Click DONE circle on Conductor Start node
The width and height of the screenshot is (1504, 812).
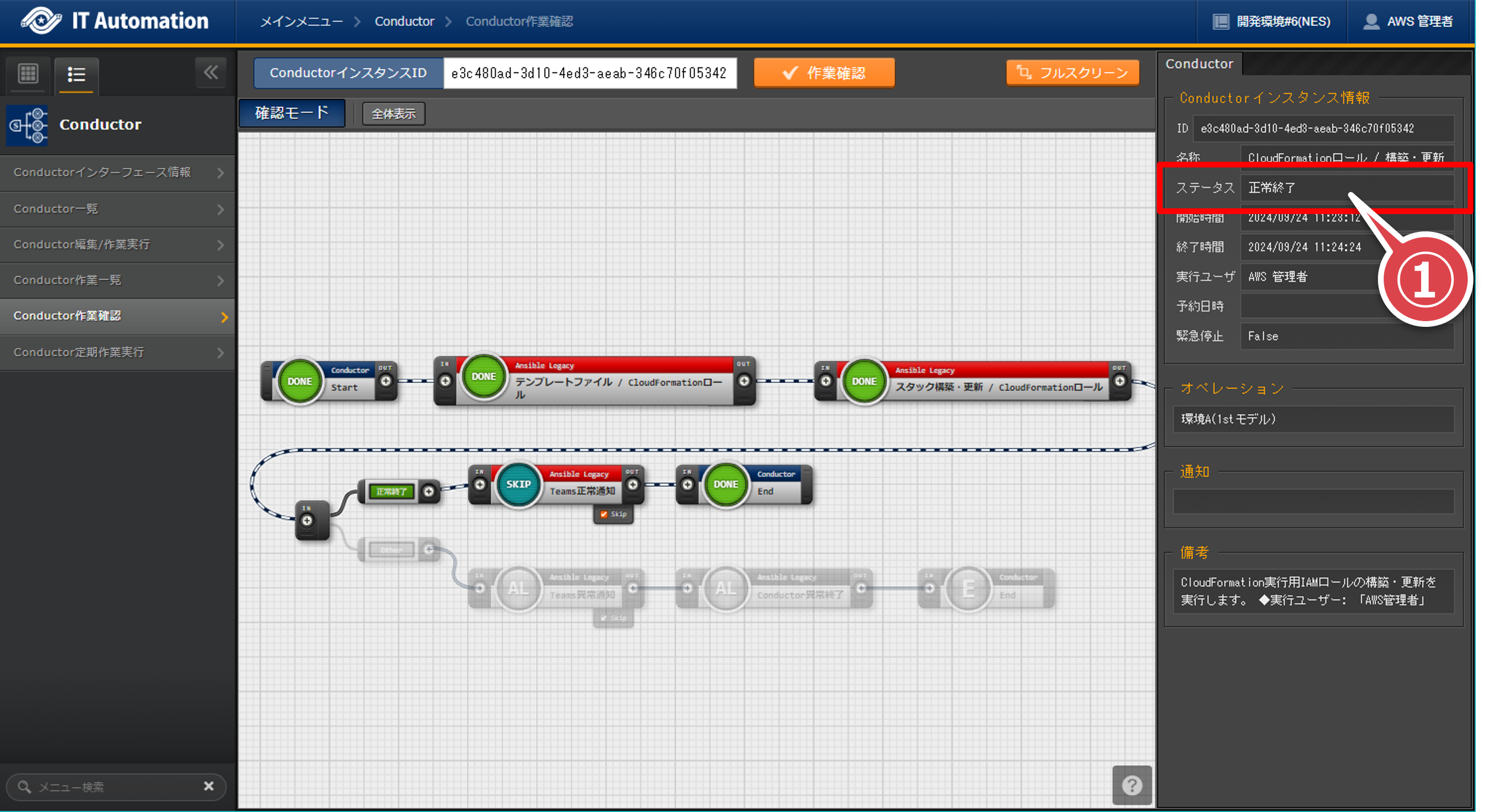click(x=299, y=381)
